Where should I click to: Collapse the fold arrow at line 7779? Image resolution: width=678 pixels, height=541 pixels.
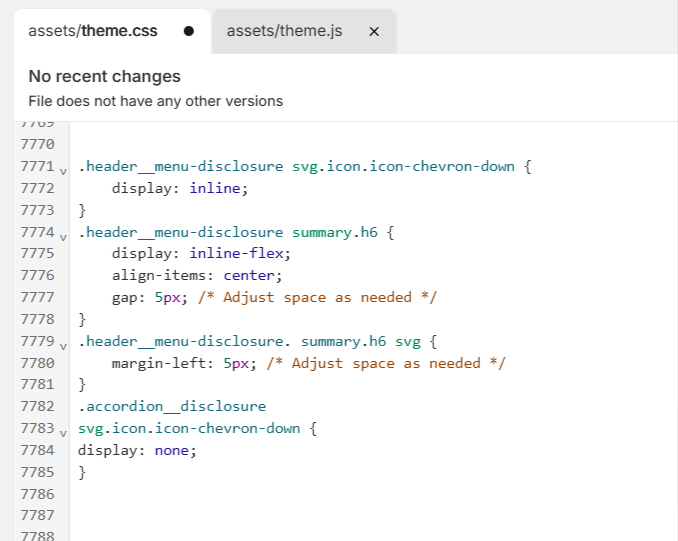click(x=63, y=346)
